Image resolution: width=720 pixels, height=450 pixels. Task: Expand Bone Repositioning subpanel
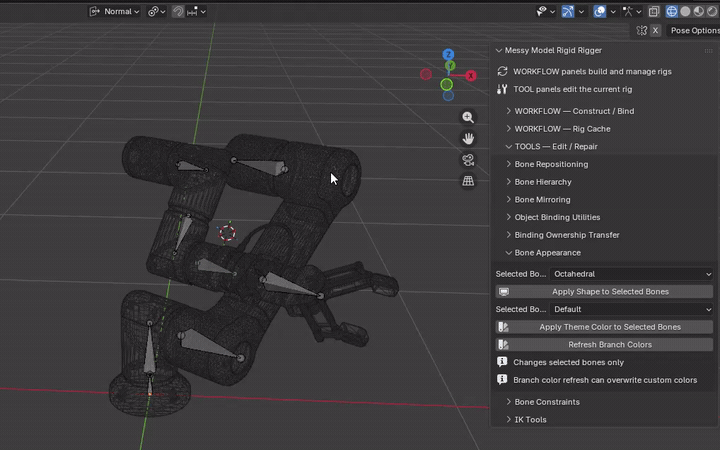508,164
